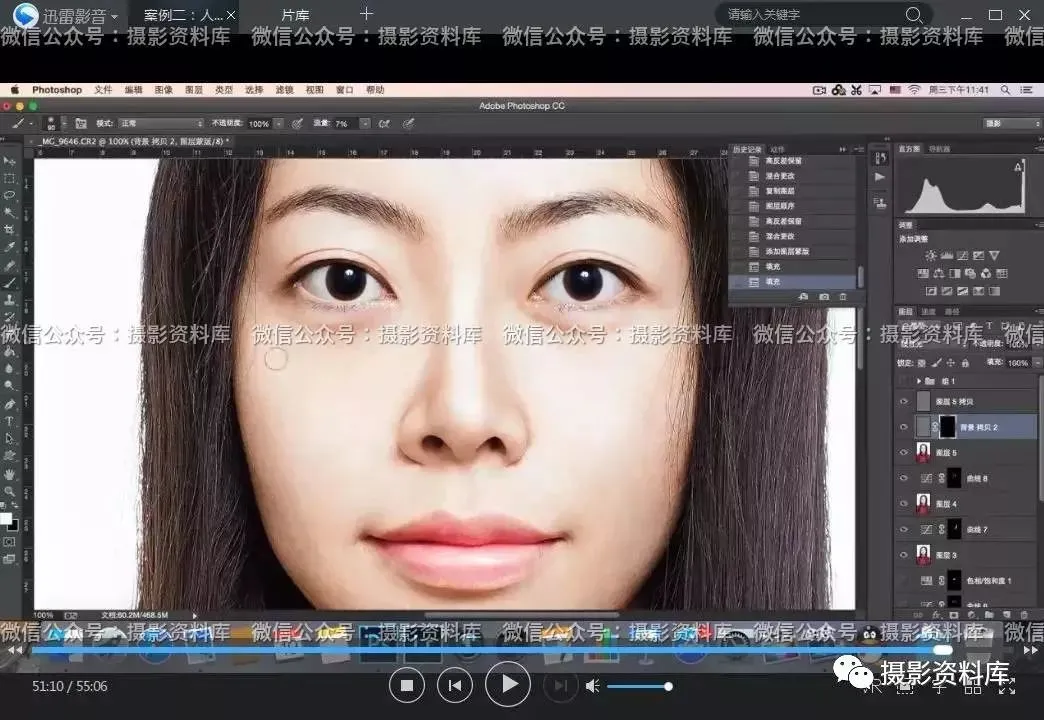Open 迅雷影音 app menu dropdown
This screenshot has height=720, width=1044.
point(115,16)
